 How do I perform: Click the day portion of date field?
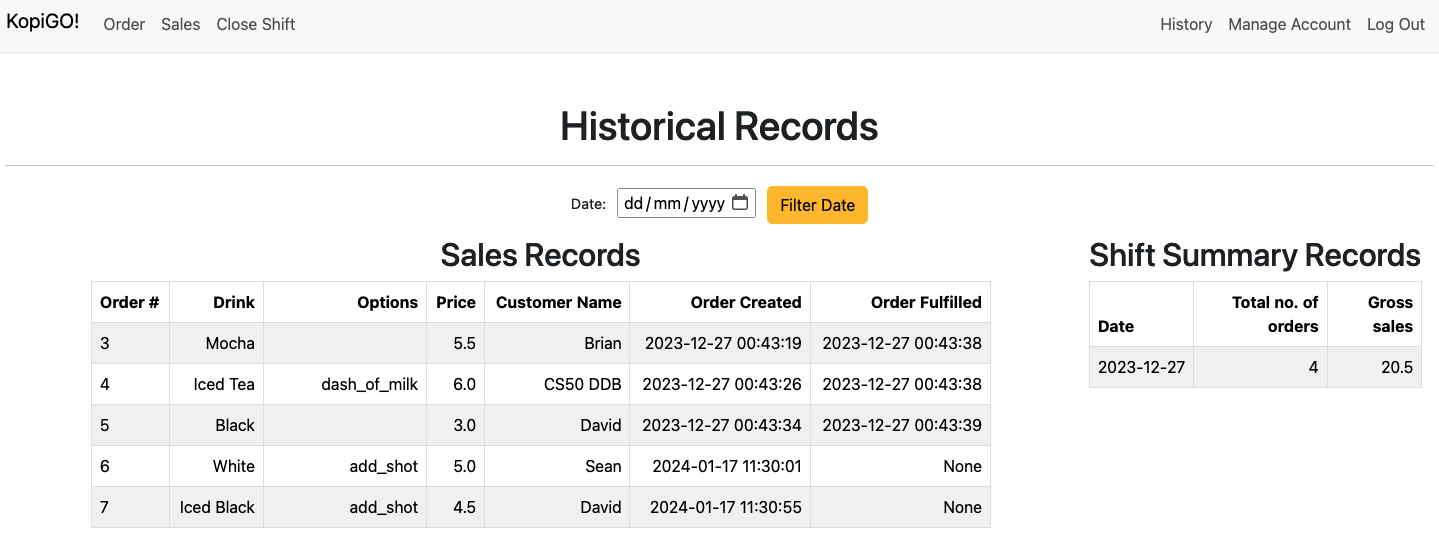point(633,204)
